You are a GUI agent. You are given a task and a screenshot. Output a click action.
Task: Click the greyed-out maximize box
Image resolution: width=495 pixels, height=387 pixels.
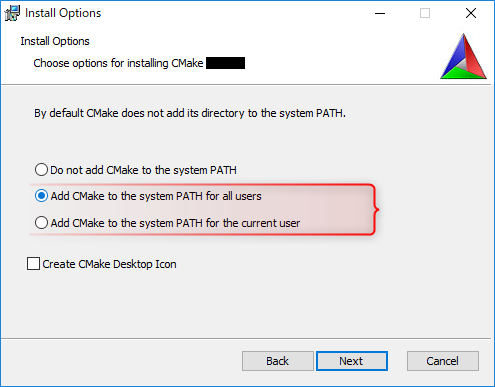[425, 13]
